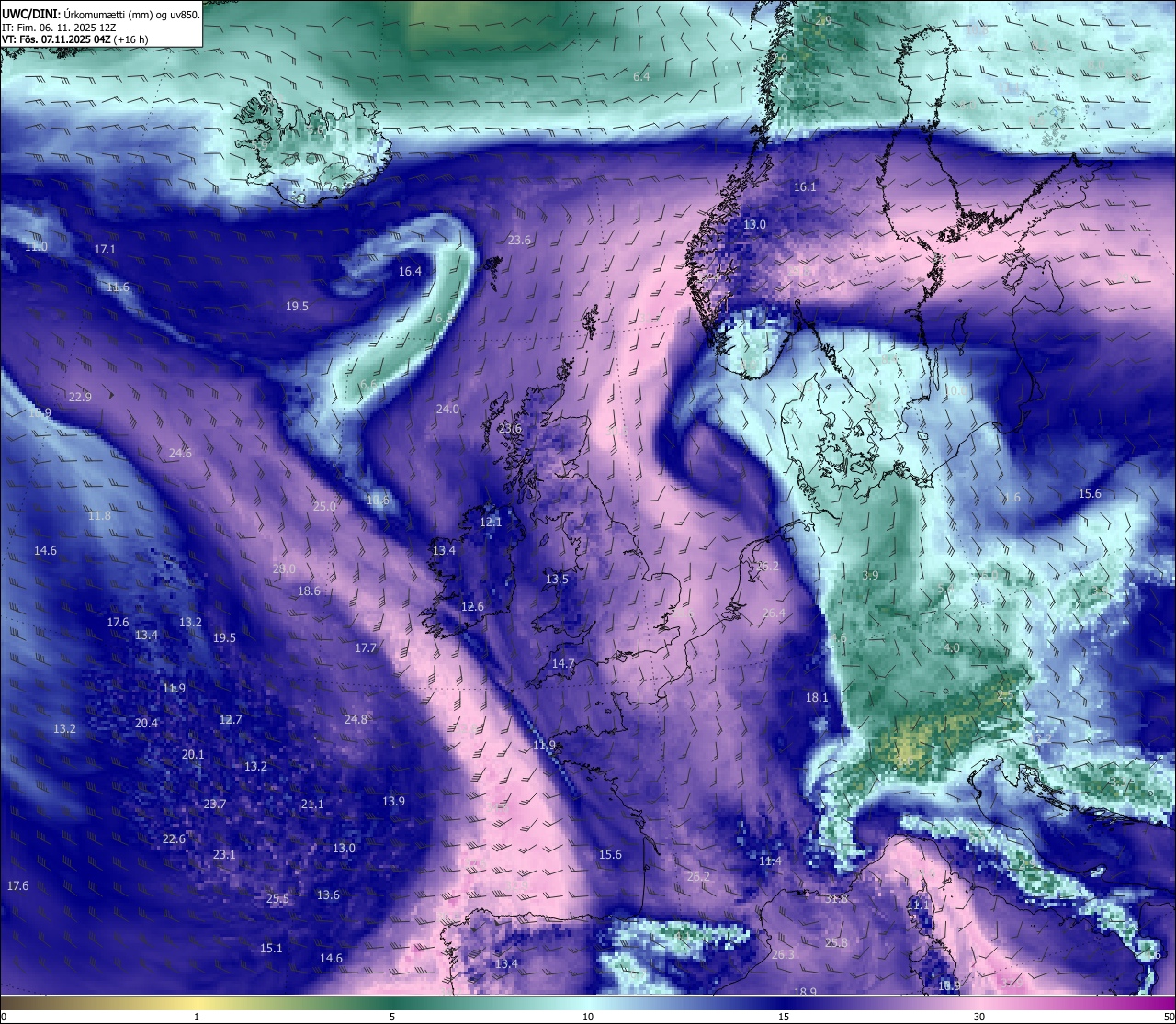Click the color scale label 5
1176x1024 pixels.
point(392,1017)
